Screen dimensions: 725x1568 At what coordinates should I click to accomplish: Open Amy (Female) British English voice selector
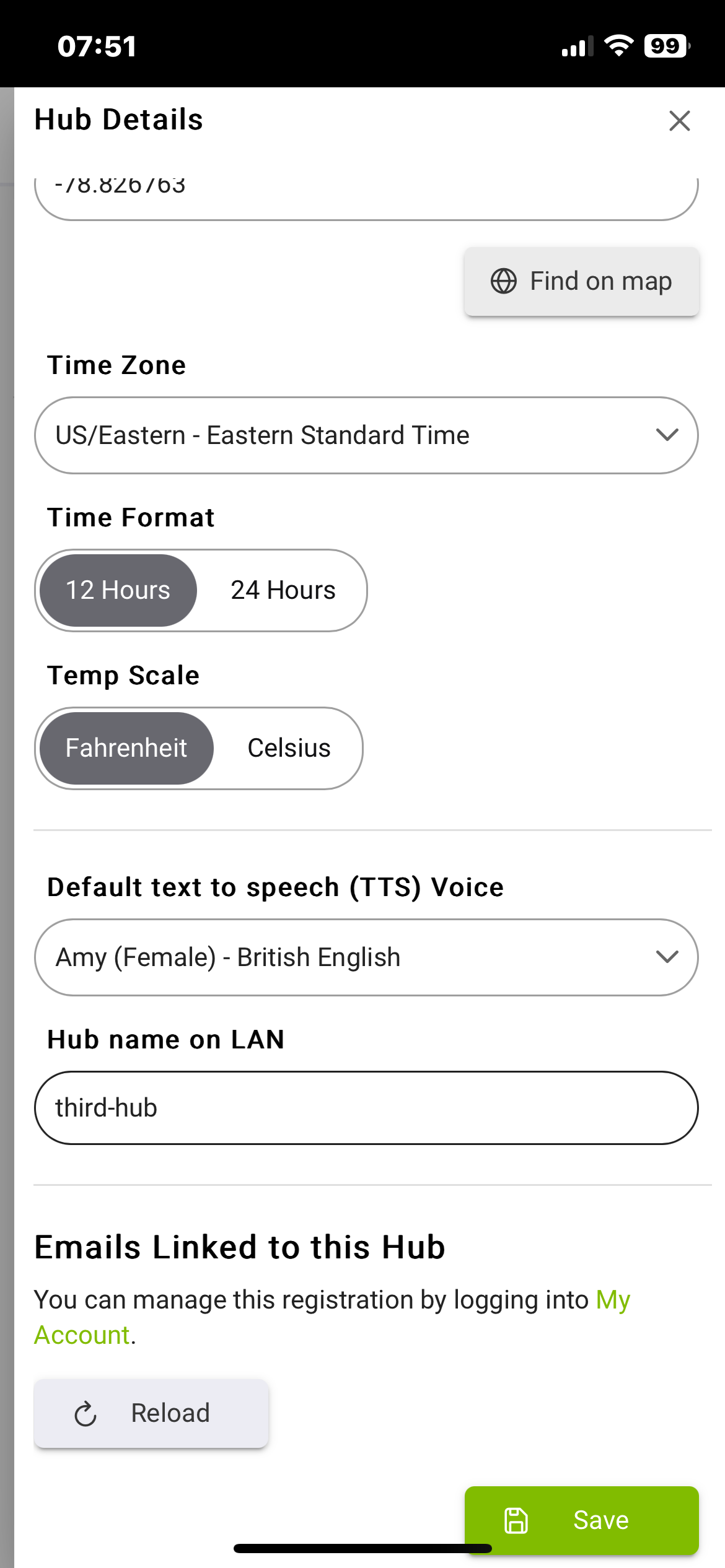tap(347, 957)
